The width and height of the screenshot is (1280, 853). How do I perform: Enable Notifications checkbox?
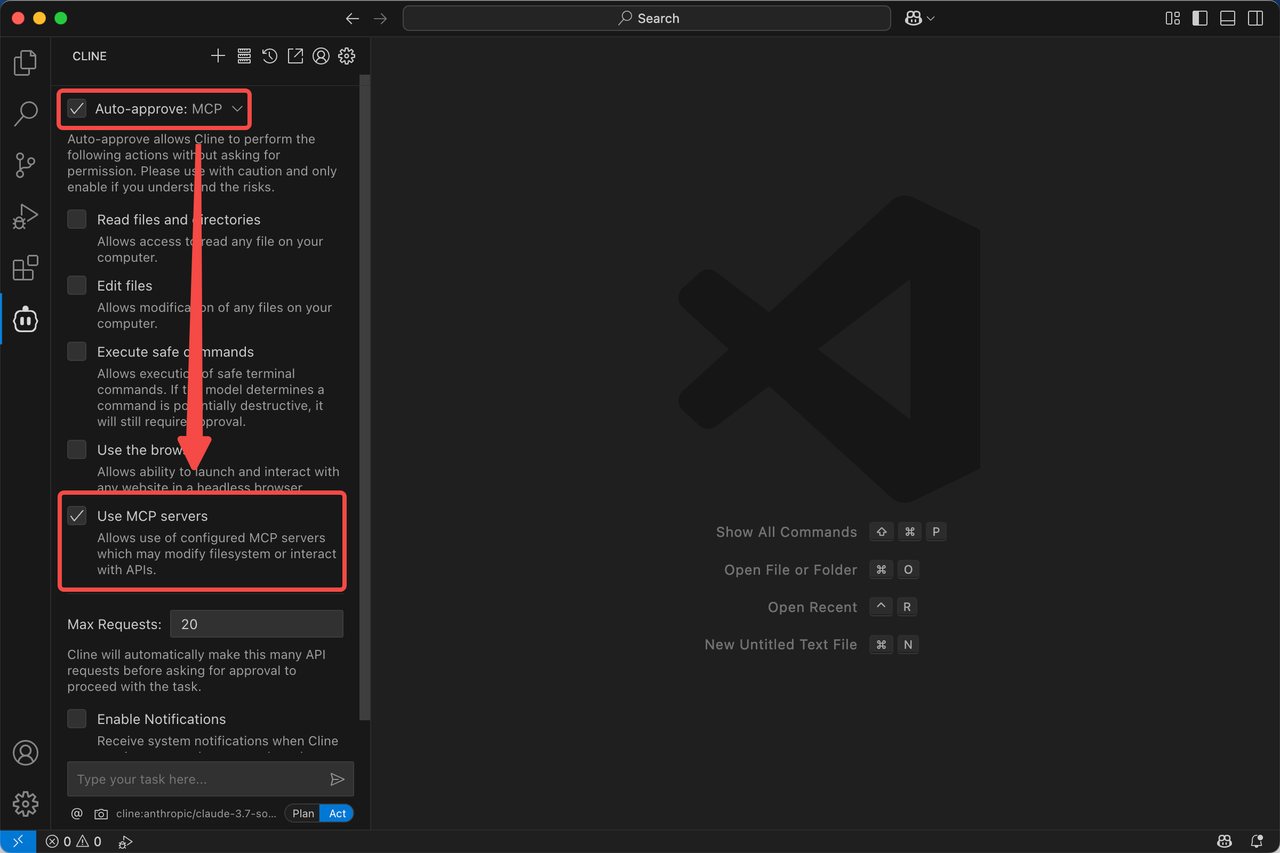pyautogui.click(x=77, y=719)
